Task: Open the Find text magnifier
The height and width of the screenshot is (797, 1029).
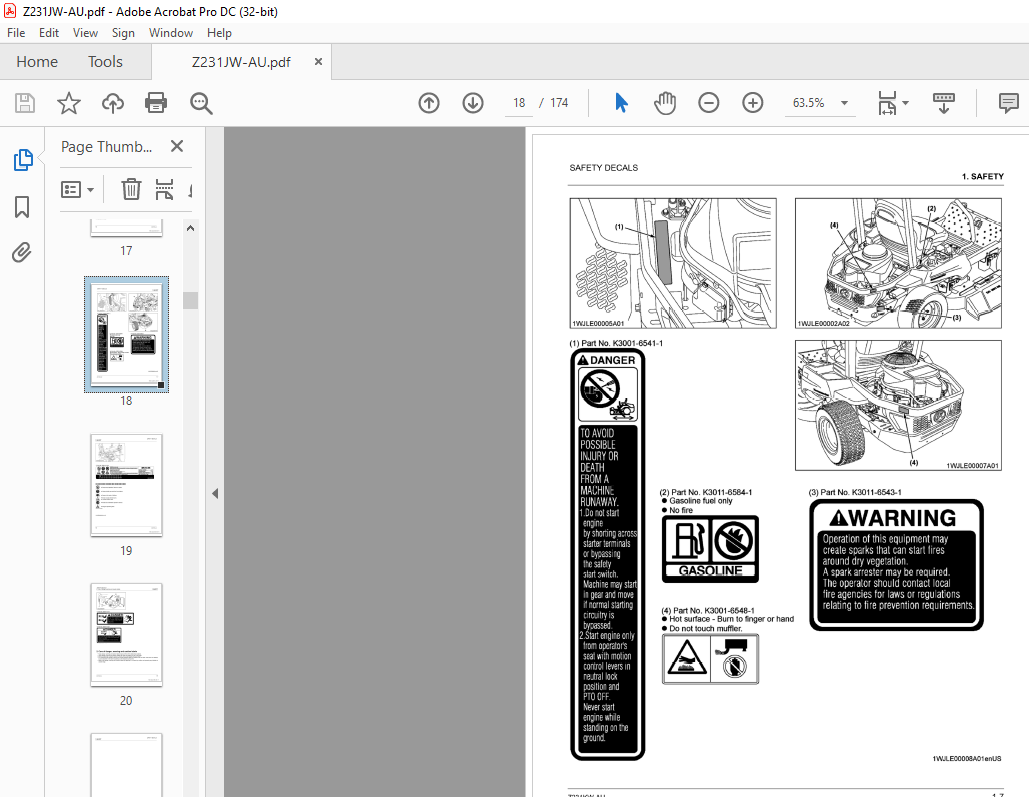Action: tap(201, 103)
